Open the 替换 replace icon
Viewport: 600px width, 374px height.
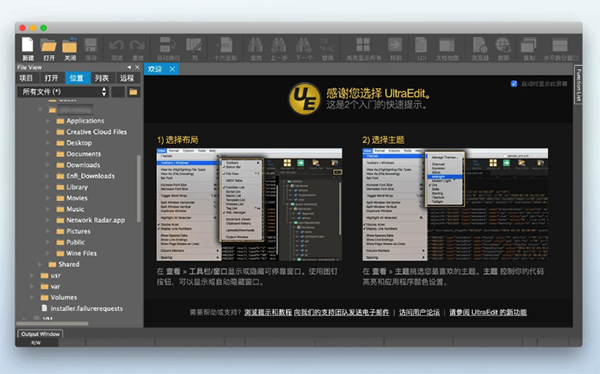[327, 49]
